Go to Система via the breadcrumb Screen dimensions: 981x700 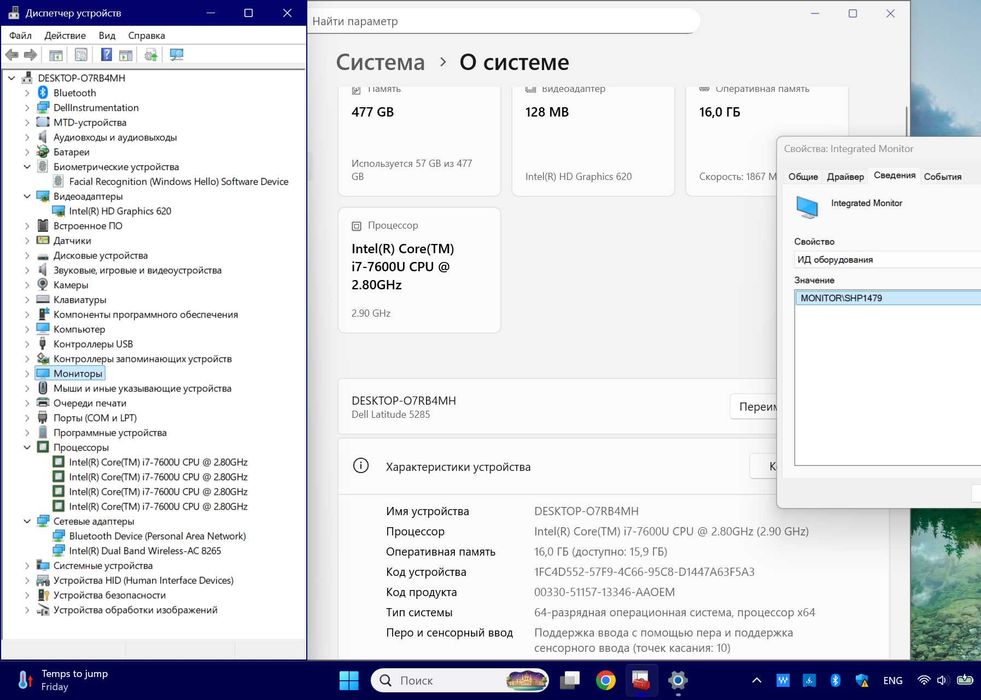click(x=380, y=62)
